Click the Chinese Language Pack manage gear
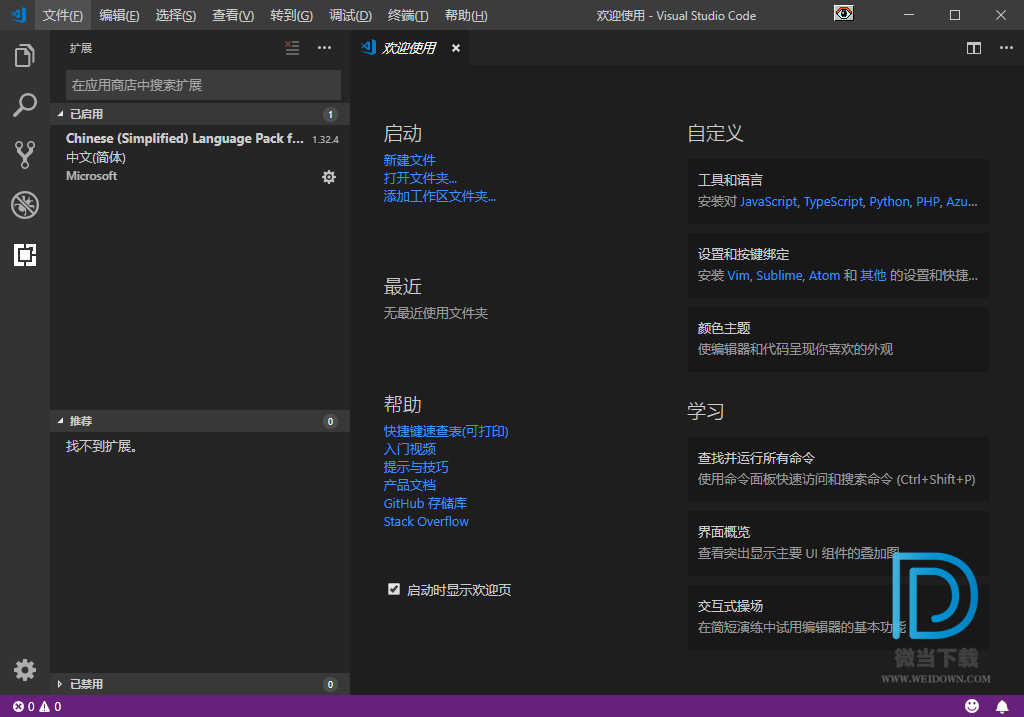 point(328,177)
